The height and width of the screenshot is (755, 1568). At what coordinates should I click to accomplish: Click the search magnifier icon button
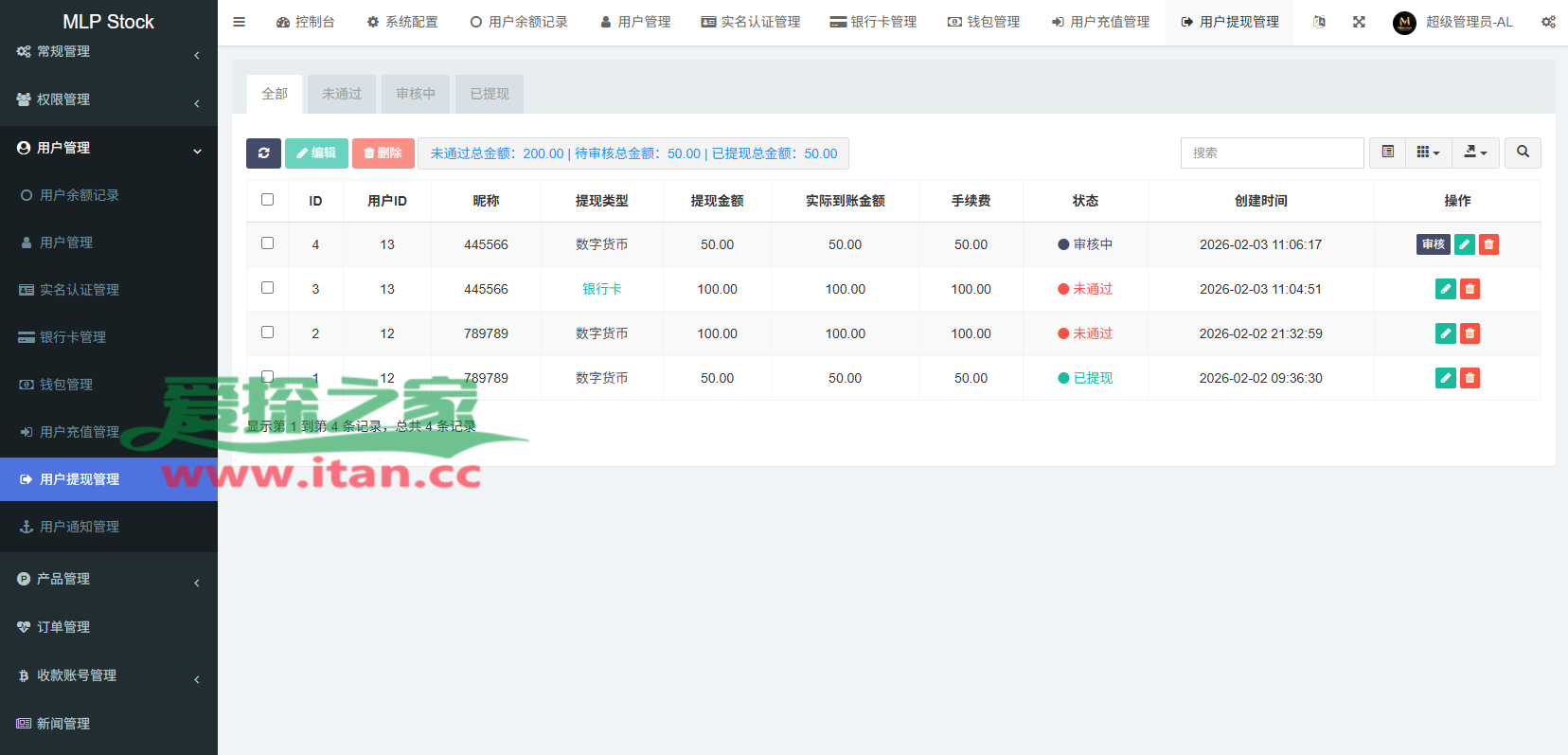click(1523, 153)
